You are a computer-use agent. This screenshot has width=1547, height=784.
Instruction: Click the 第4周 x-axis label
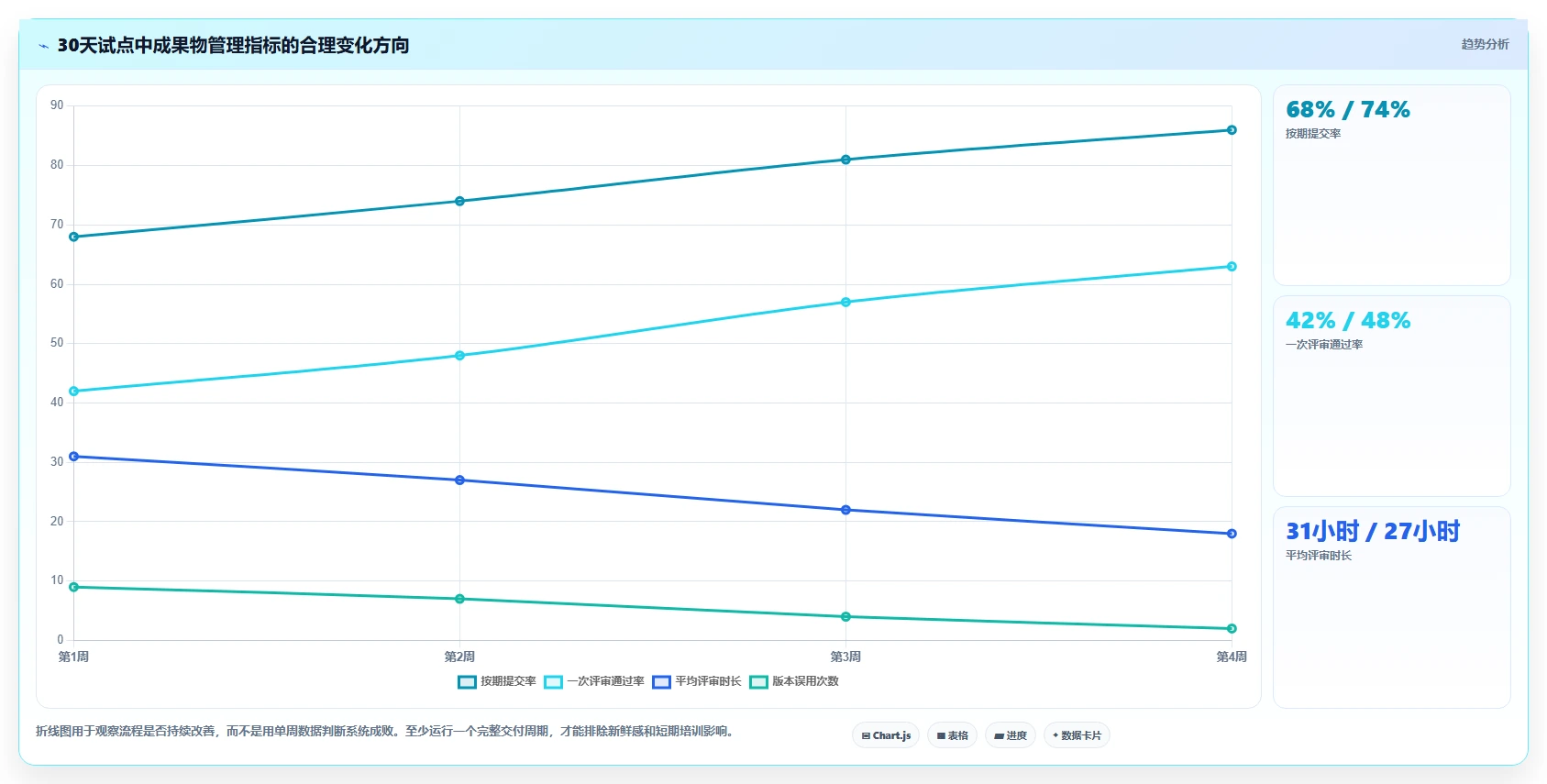[x=1232, y=657]
